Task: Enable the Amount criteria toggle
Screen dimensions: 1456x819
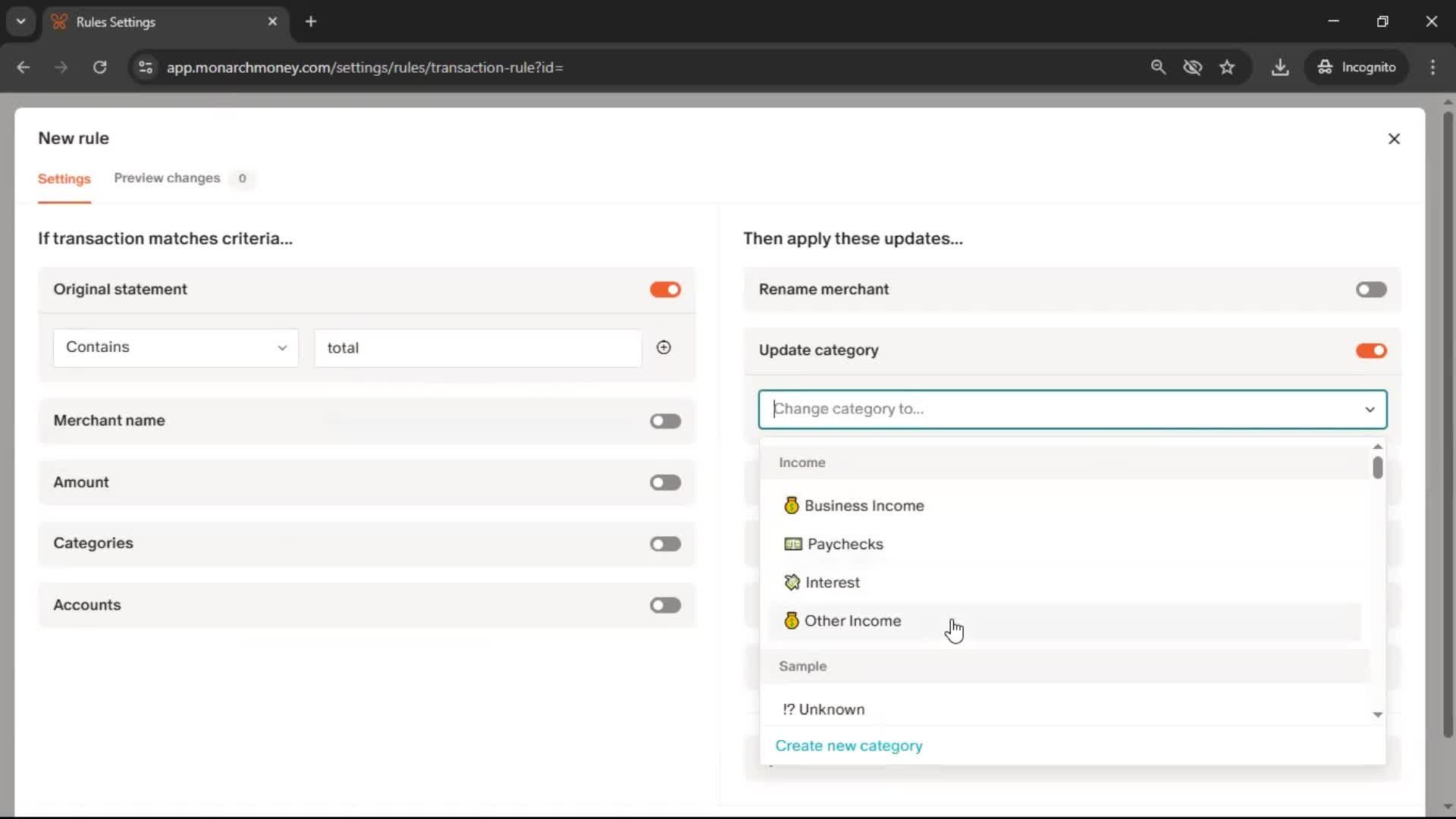Action: pyautogui.click(x=665, y=482)
